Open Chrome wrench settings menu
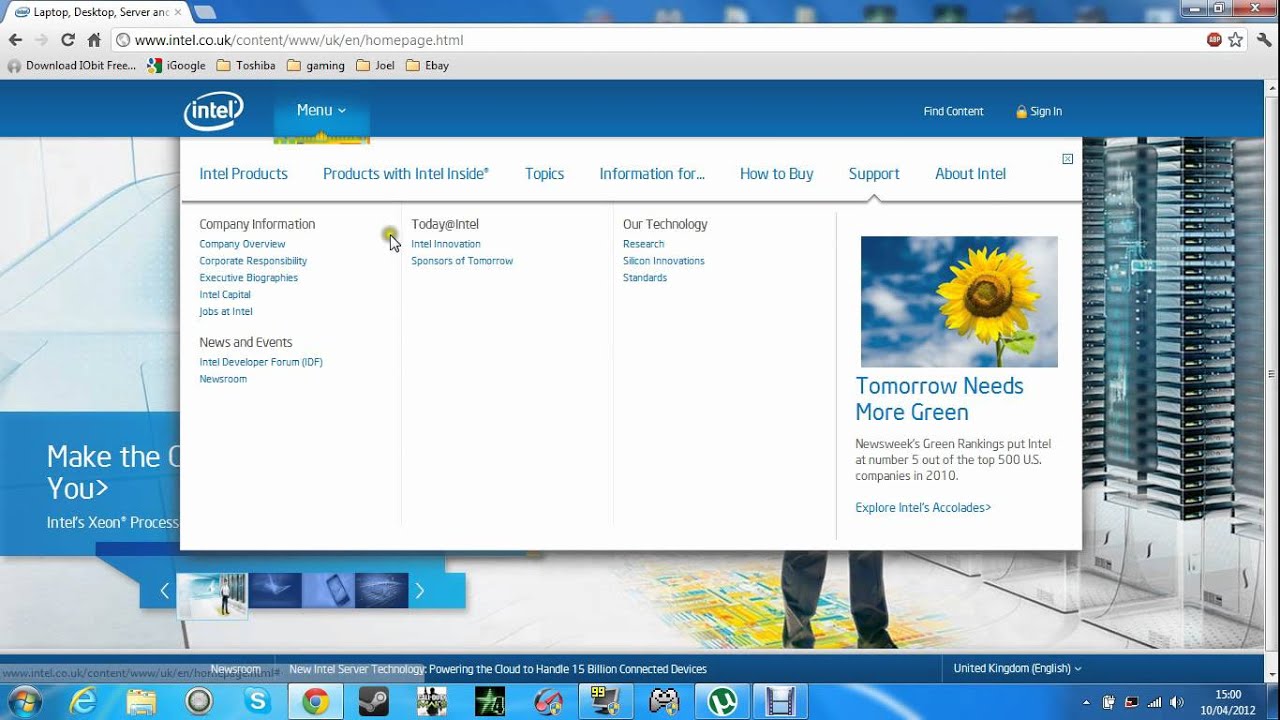The image size is (1280, 720). [x=1264, y=40]
